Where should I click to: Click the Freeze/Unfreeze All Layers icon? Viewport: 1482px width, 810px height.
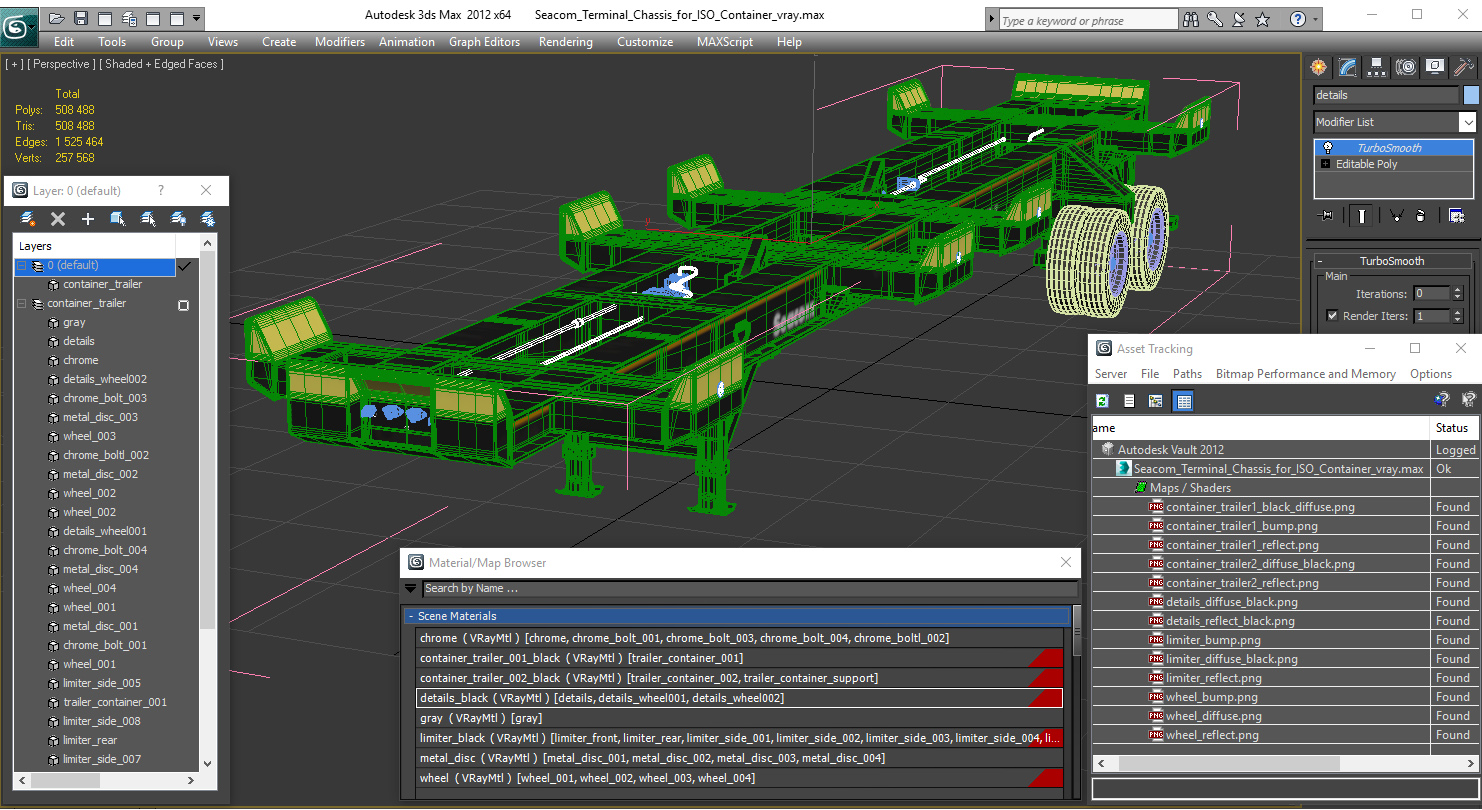click(208, 219)
